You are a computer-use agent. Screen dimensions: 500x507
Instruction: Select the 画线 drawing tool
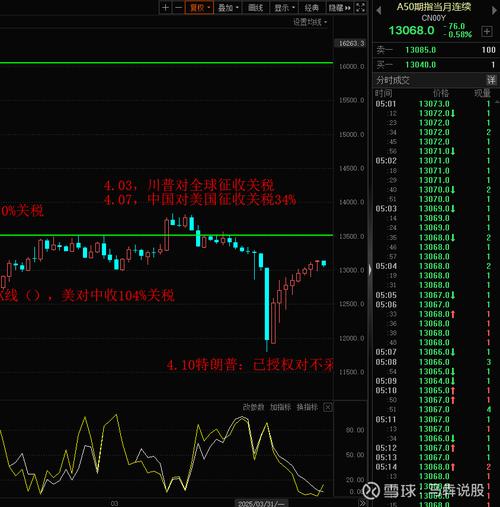click(256, 7)
